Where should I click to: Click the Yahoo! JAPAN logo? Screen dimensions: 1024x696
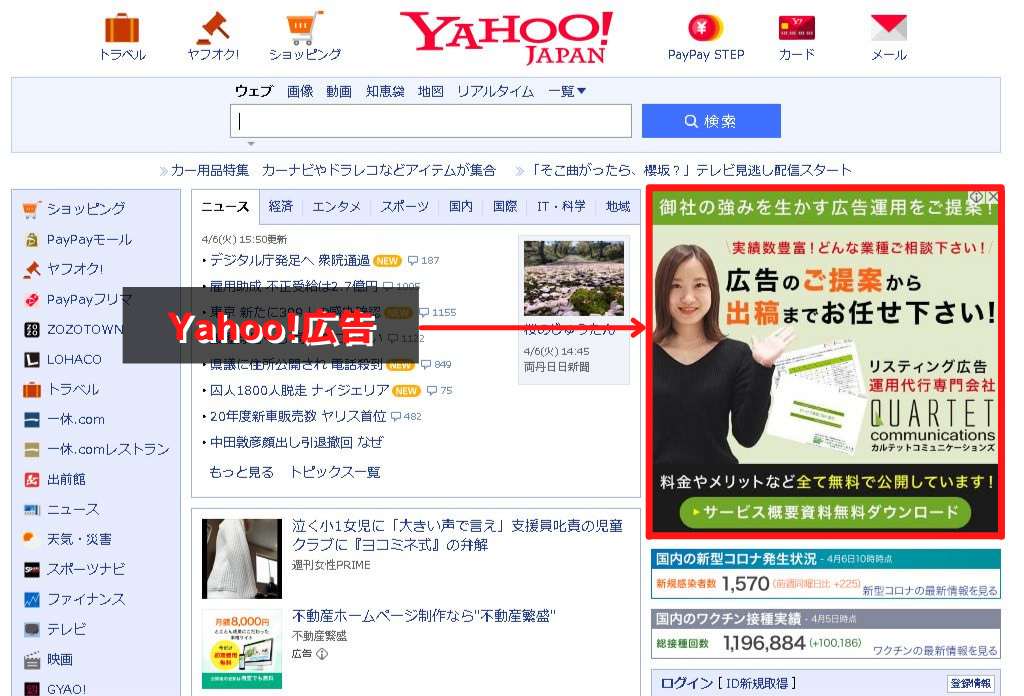(x=506, y=38)
